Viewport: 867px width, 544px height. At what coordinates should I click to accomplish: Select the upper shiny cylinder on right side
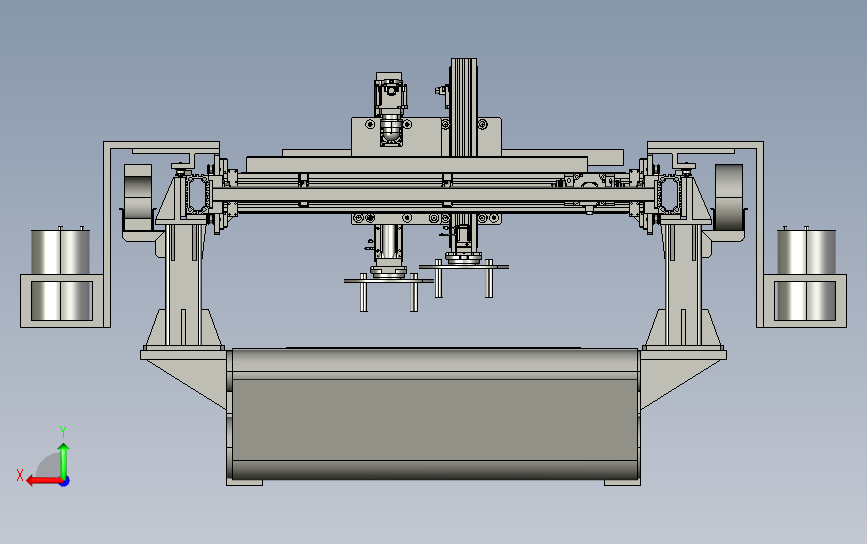(x=806, y=252)
